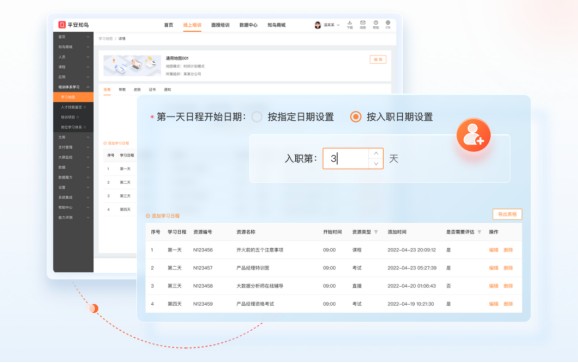The image size is (578, 363).
Task: Select 按入职日期设置 radio option
Action: click(x=356, y=117)
